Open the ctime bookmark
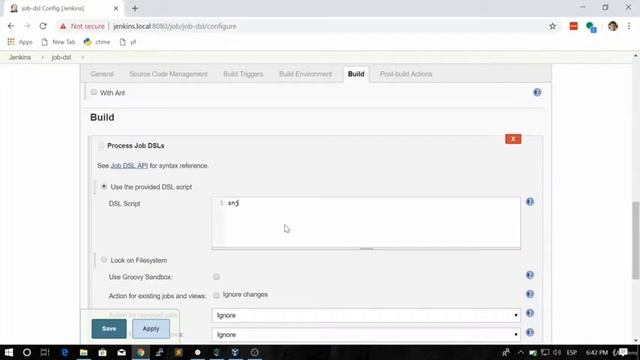Viewport: 640px width, 360px height. pyautogui.click(x=97, y=42)
